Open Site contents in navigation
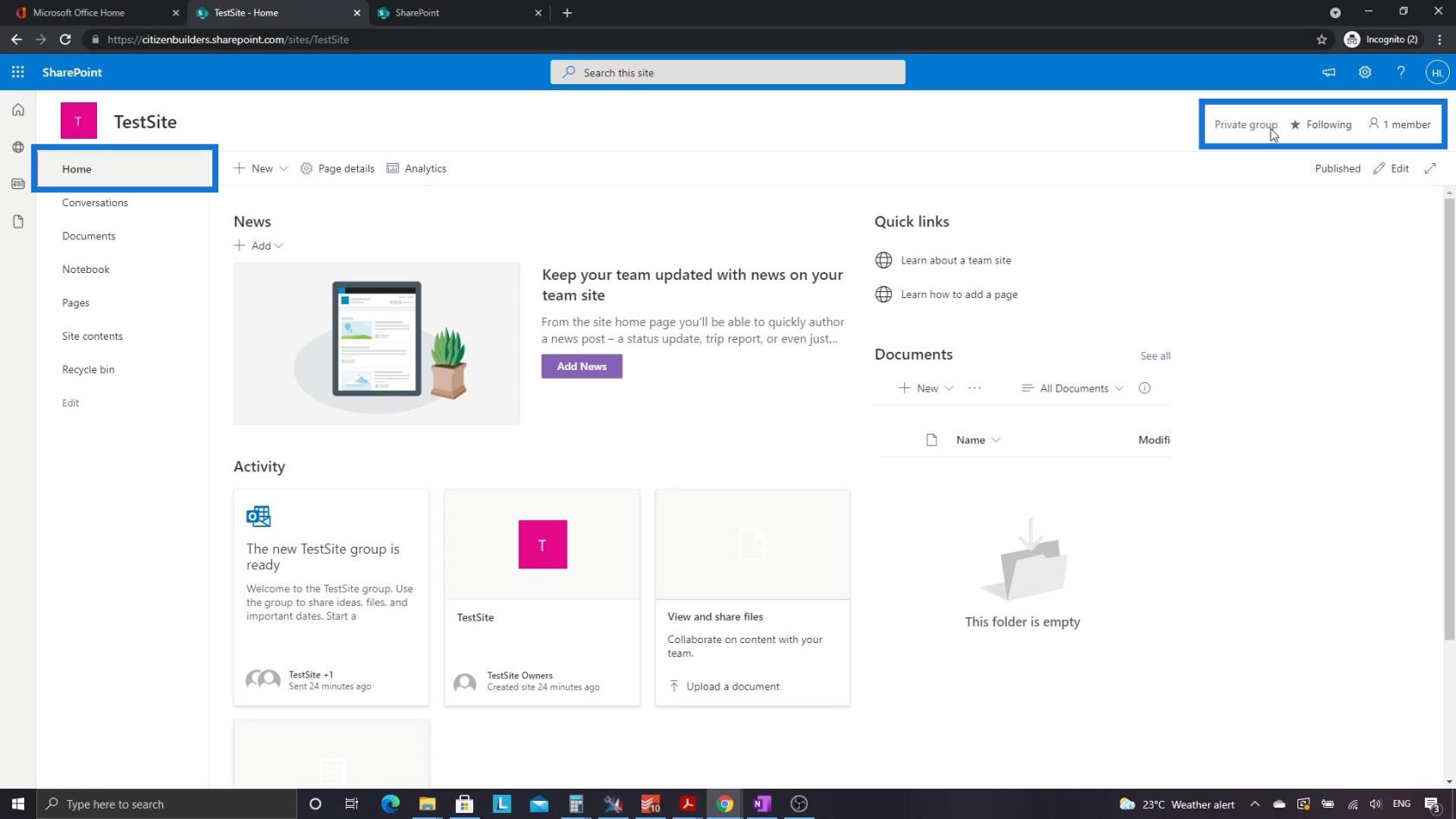Screen dimensions: 1456x819 [x=92, y=336]
